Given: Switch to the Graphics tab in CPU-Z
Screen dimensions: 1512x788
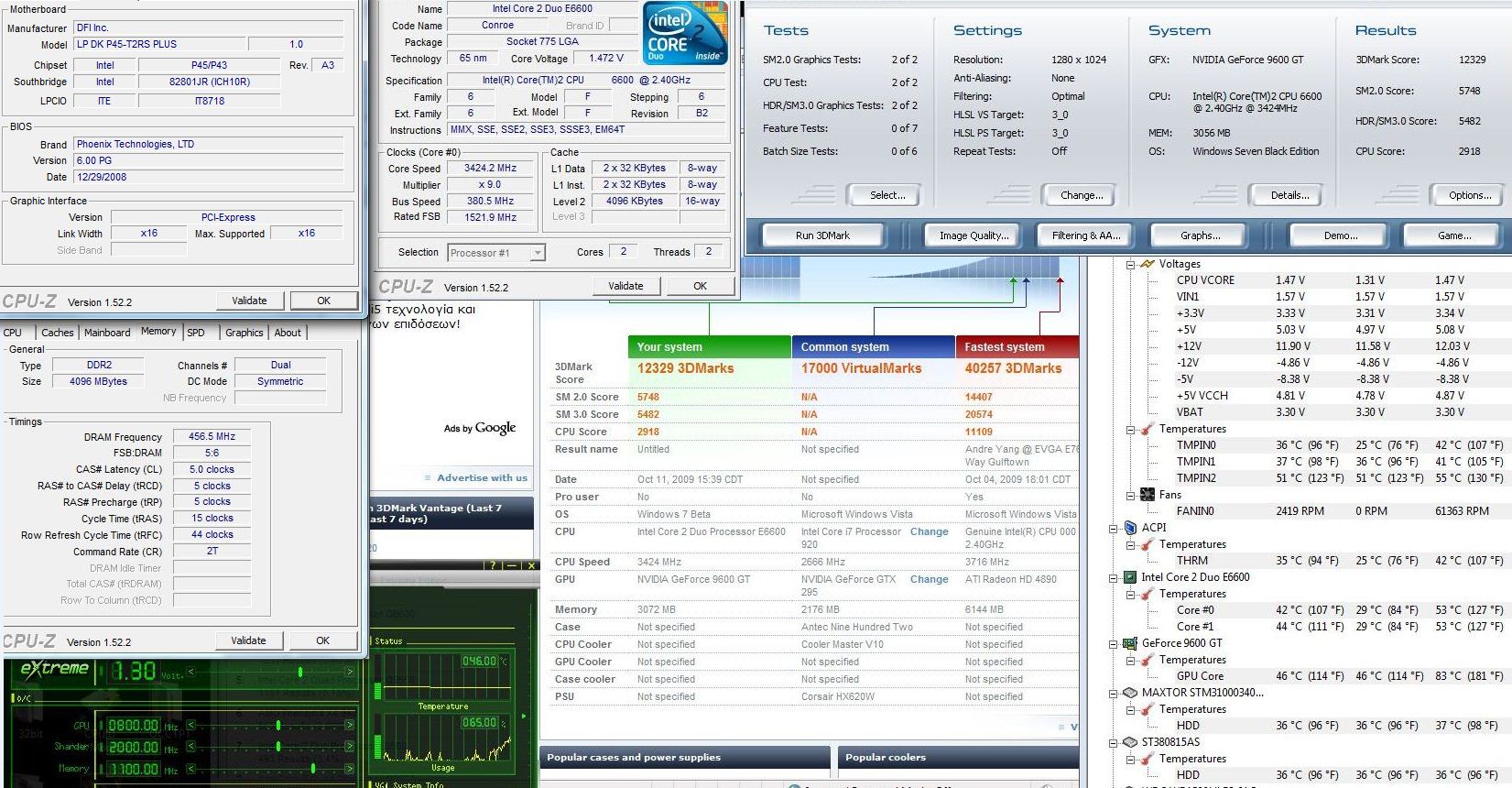Looking at the screenshot, I should pos(245,333).
